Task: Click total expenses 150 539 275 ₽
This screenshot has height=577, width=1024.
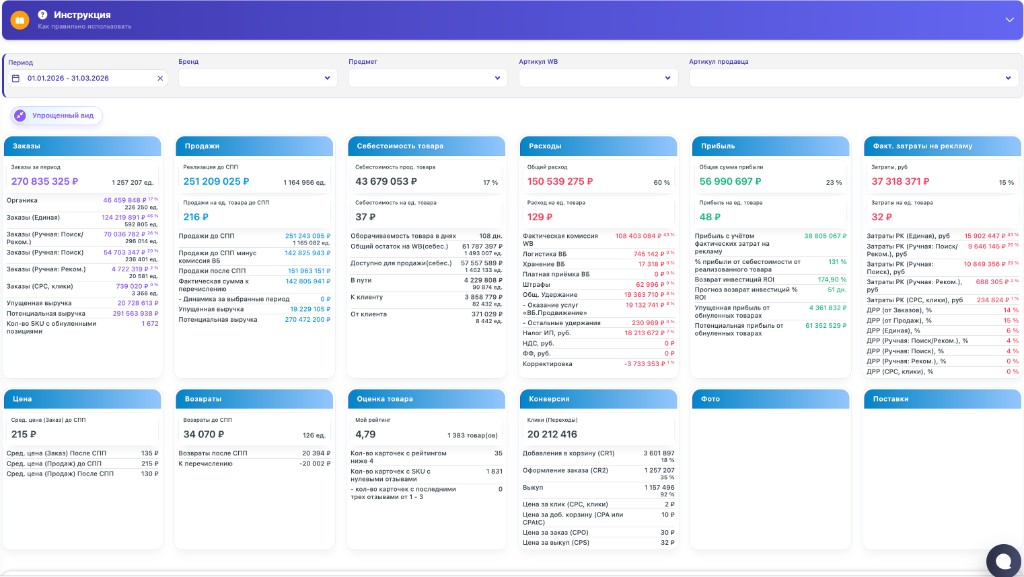Action: pos(560,181)
